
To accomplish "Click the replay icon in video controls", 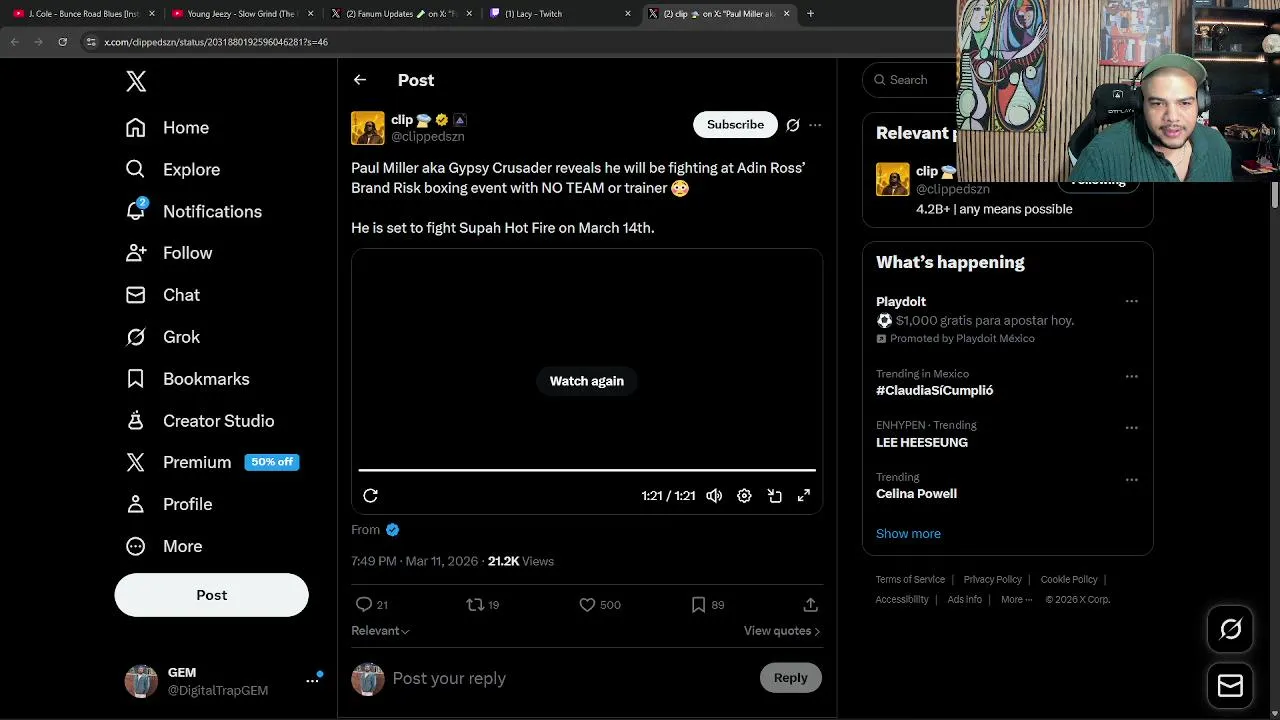I will tap(370, 496).
